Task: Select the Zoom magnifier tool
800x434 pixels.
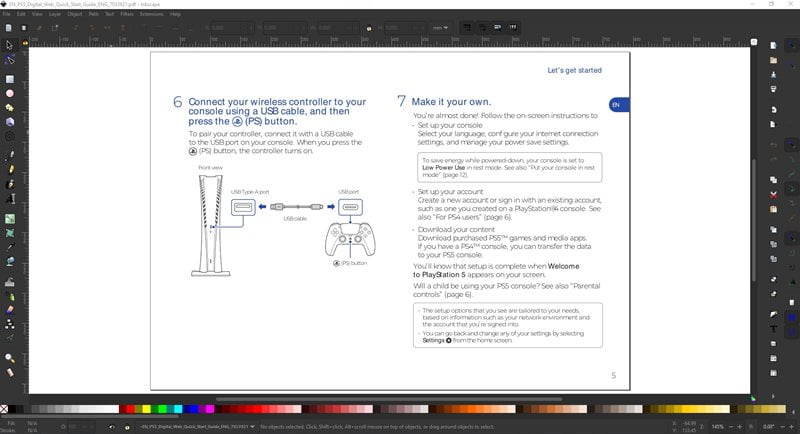Action: pos(9,358)
